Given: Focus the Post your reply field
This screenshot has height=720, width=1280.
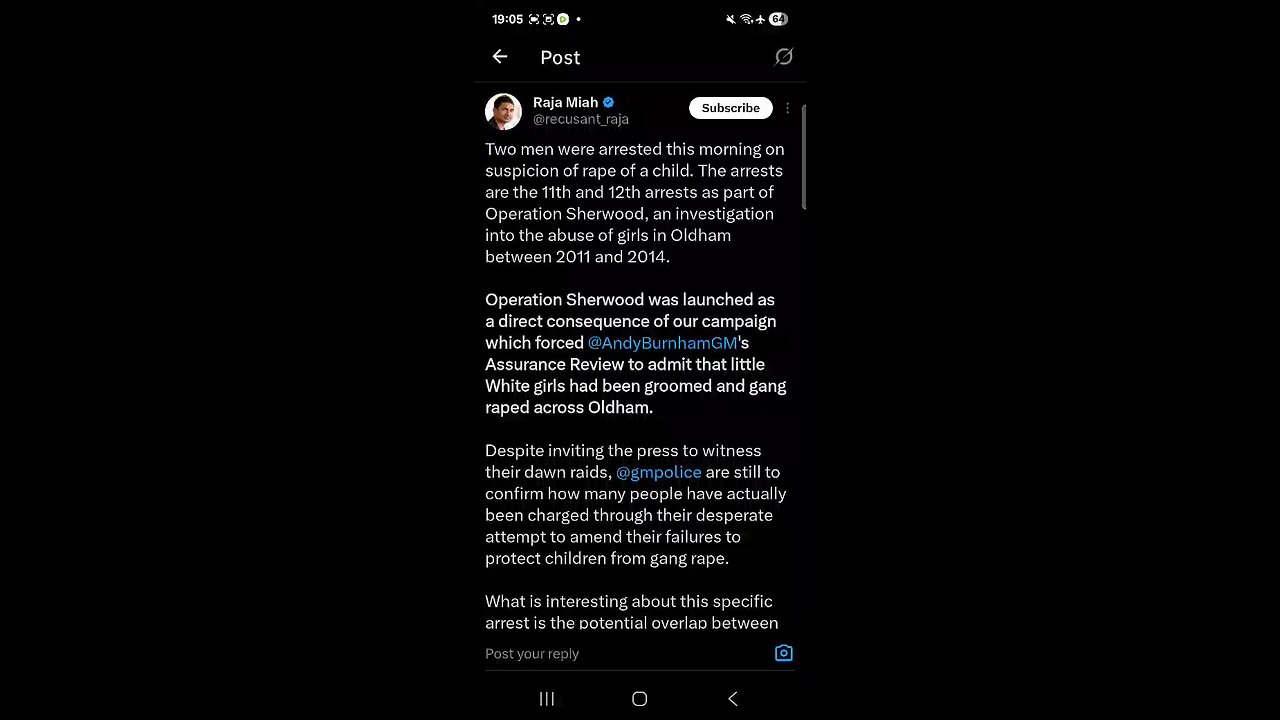Looking at the screenshot, I should [626, 653].
